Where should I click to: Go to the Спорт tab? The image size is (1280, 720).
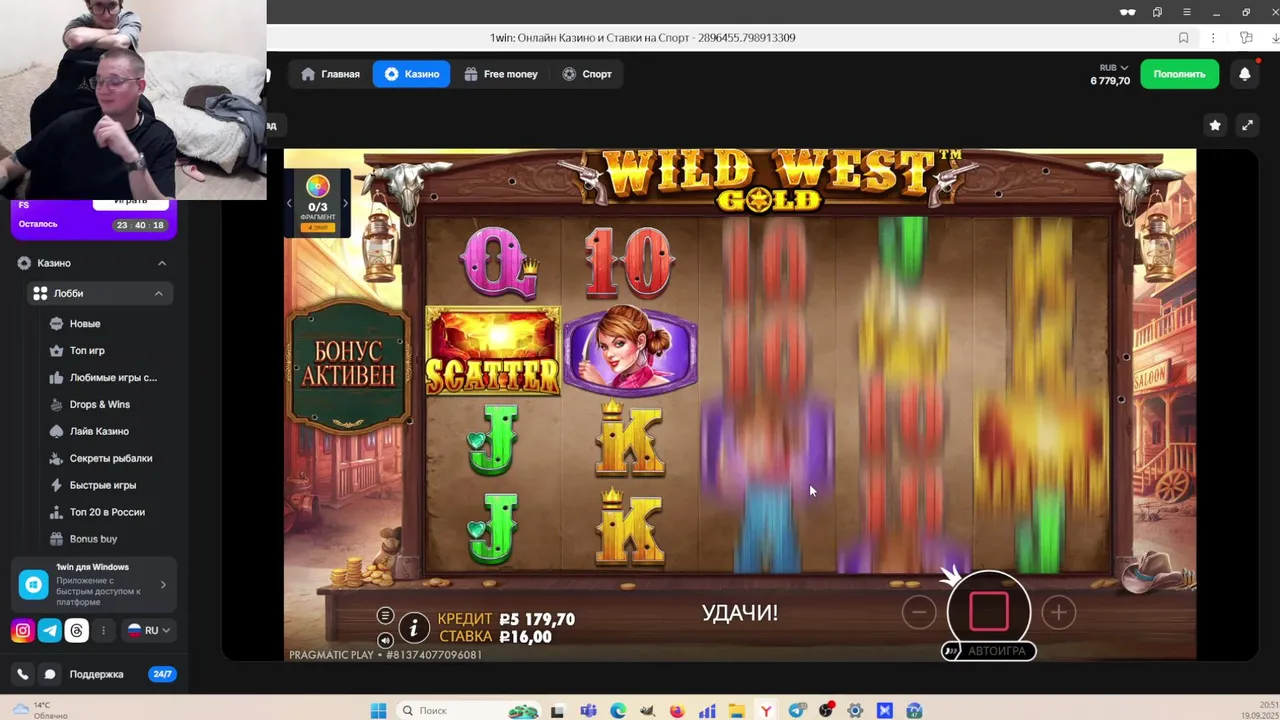click(586, 74)
